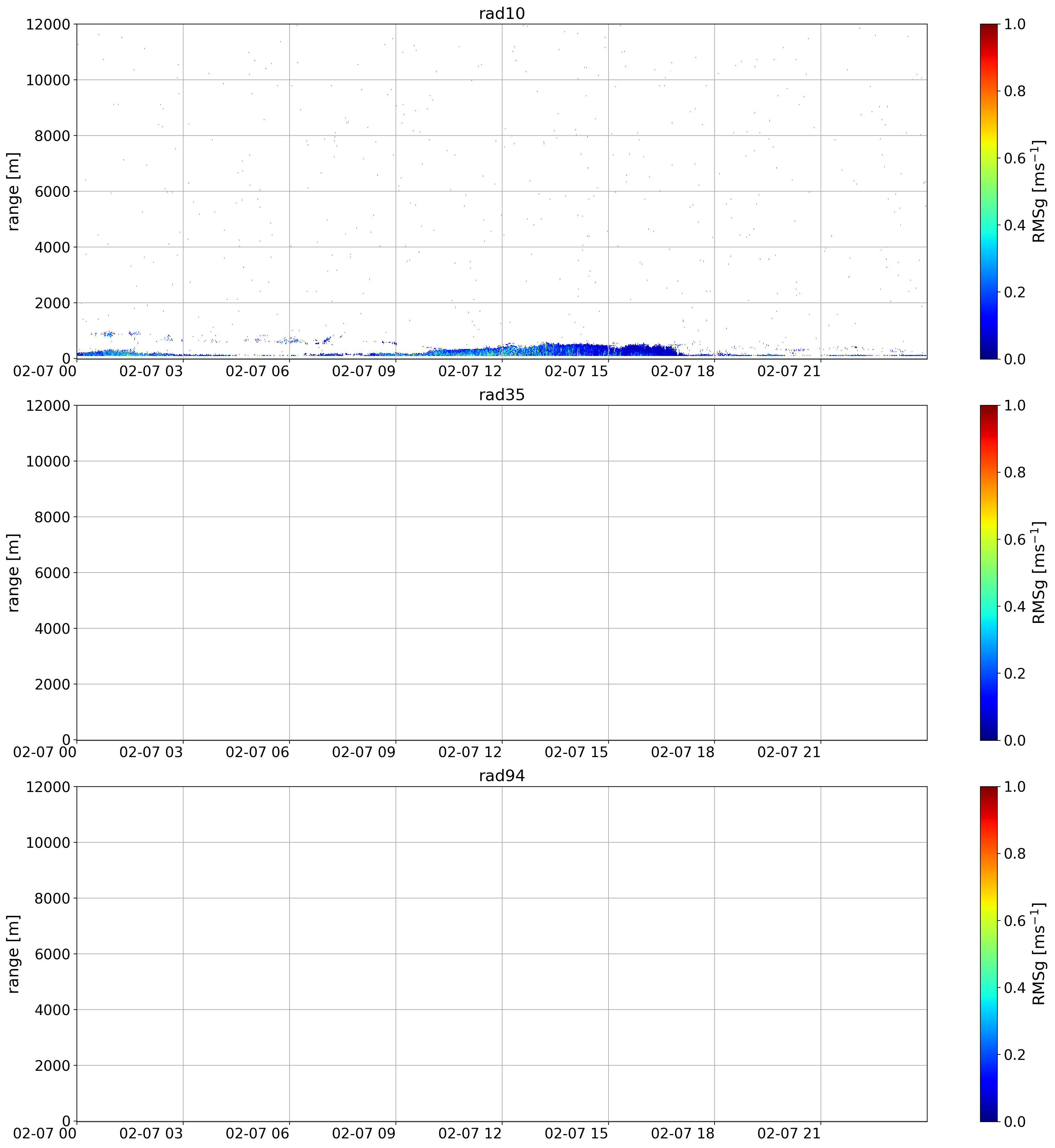Viewport: 1055px width, 1148px height.
Task: Click the rad94 'range [m]' y-axis label
Action: click(x=13, y=954)
